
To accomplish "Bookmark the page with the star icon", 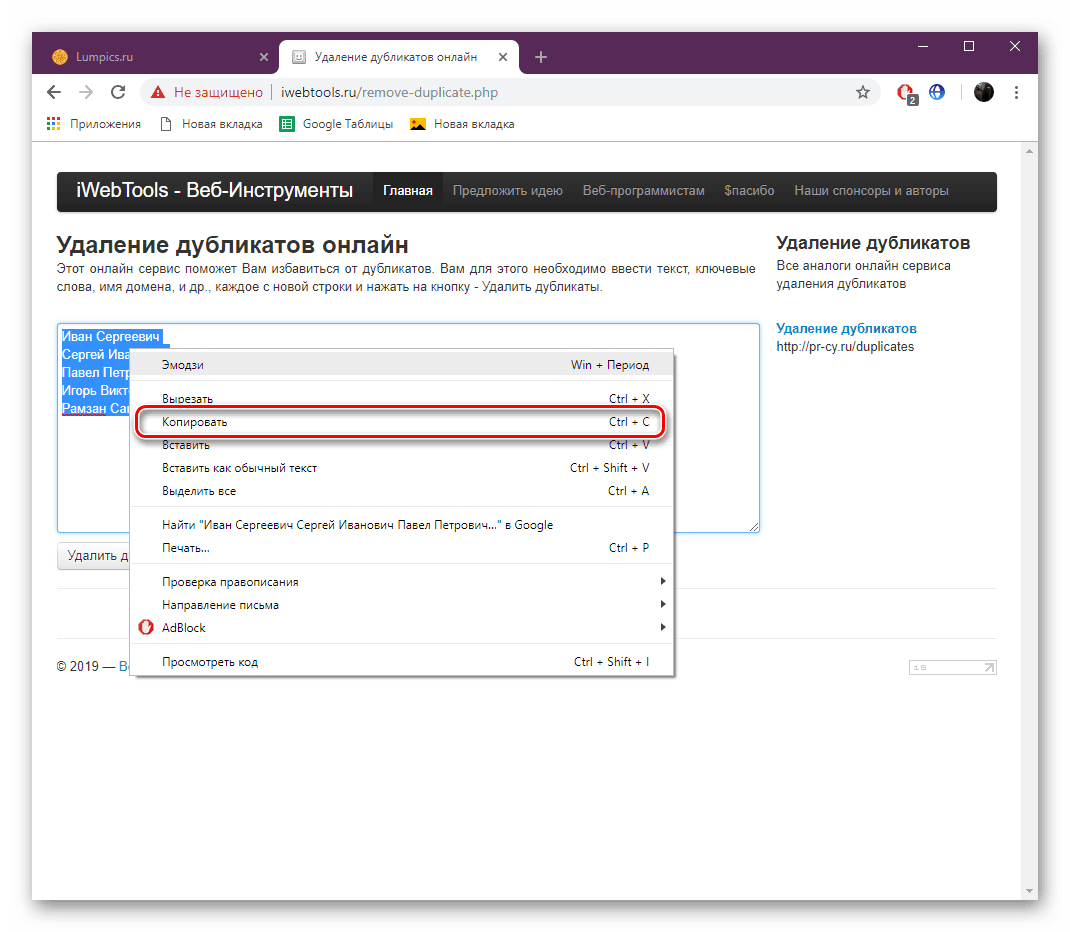I will pyautogui.click(x=863, y=91).
